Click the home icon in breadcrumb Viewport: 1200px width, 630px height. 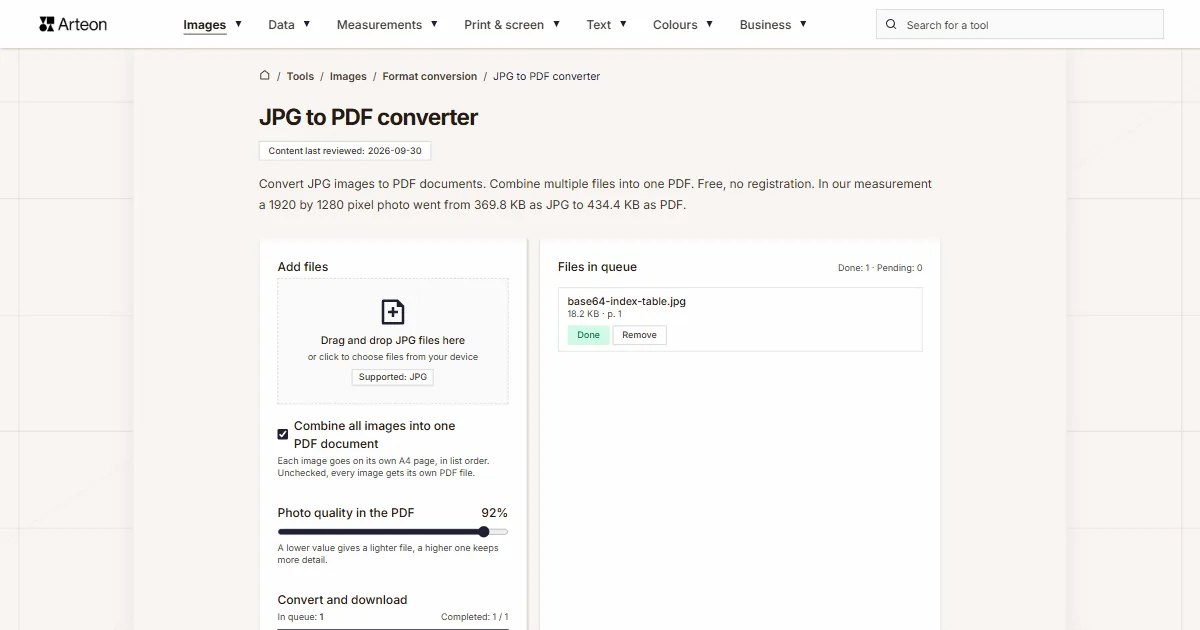click(265, 75)
